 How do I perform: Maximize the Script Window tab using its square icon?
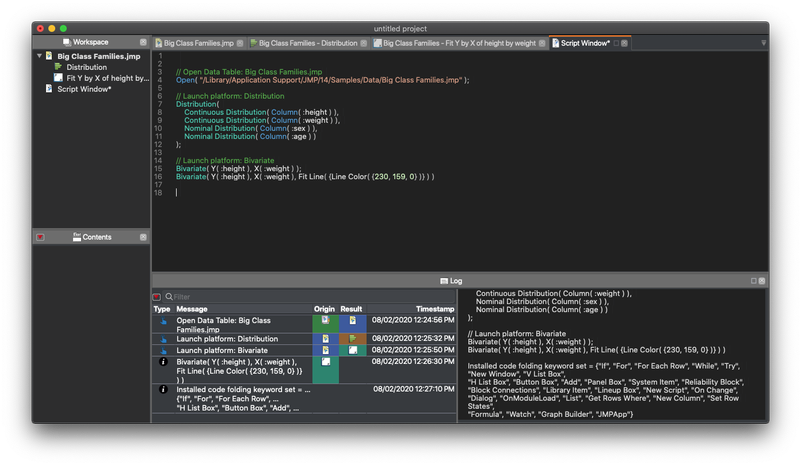point(616,43)
